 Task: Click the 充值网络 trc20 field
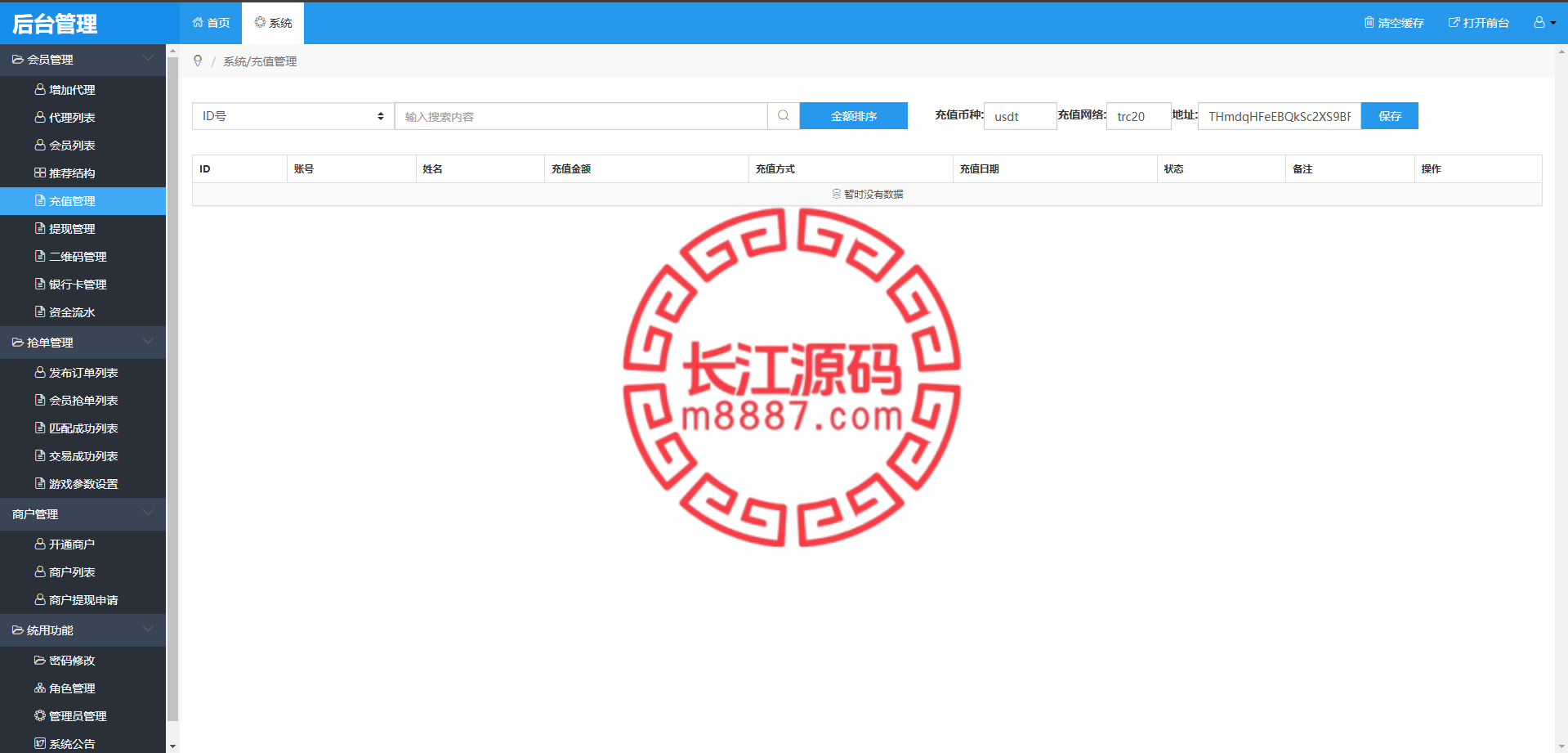(x=1138, y=116)
